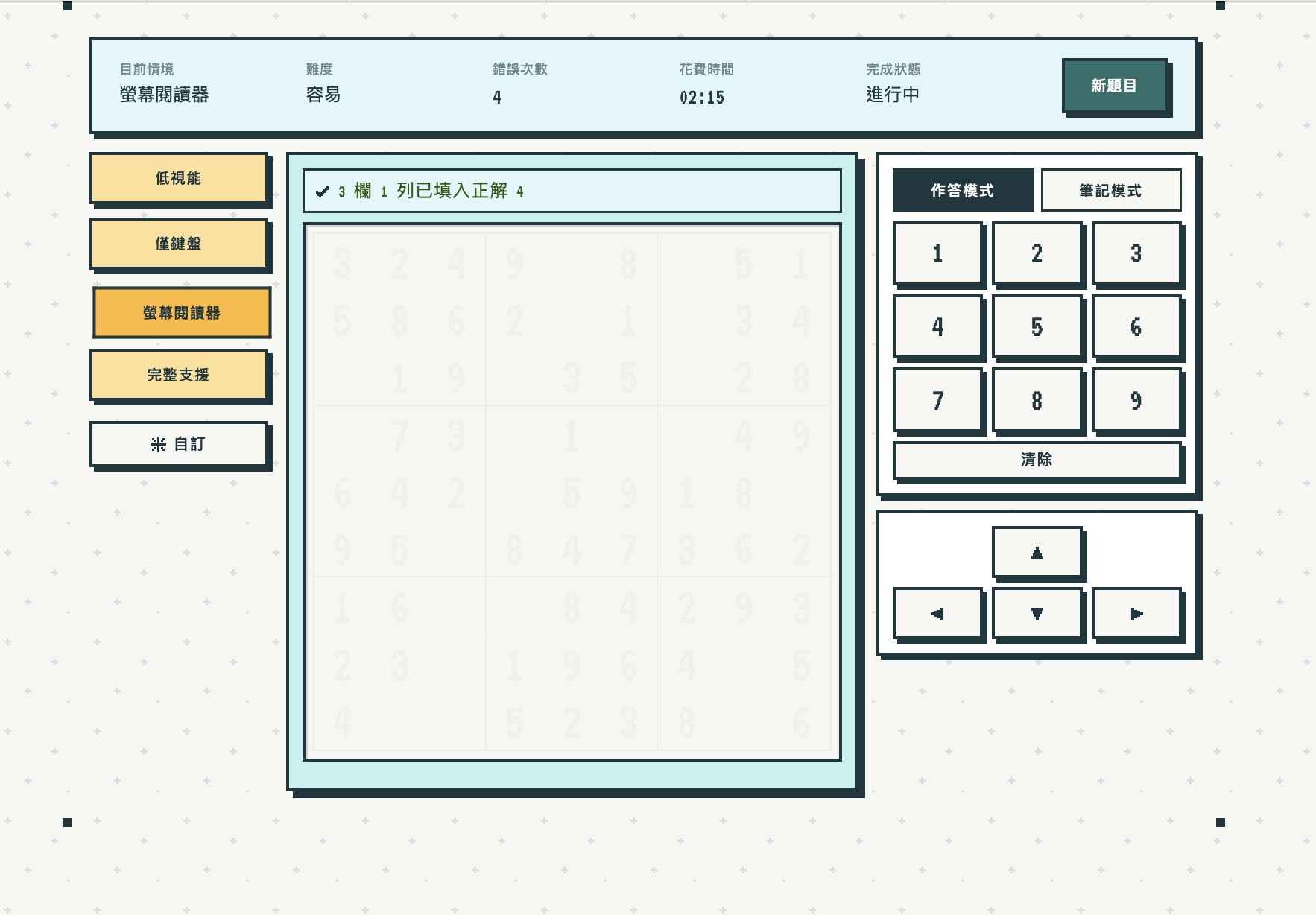Screen dimensions: 1316x915
Task: Click the 容易 difficulty value
Action: click(323, 95)
